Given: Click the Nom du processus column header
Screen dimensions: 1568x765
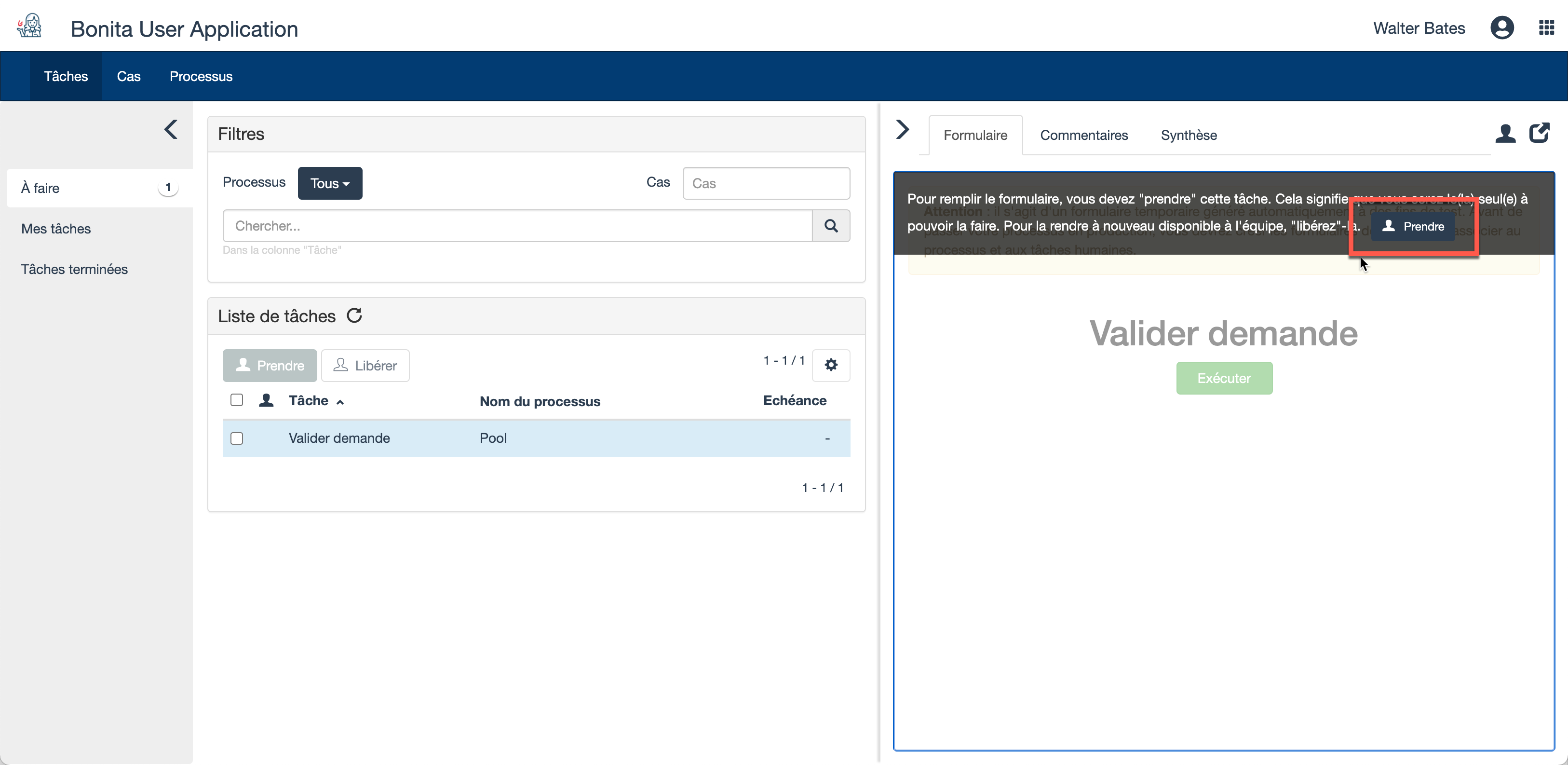Looking at the screenshot, I should click(x=540, y=401).
